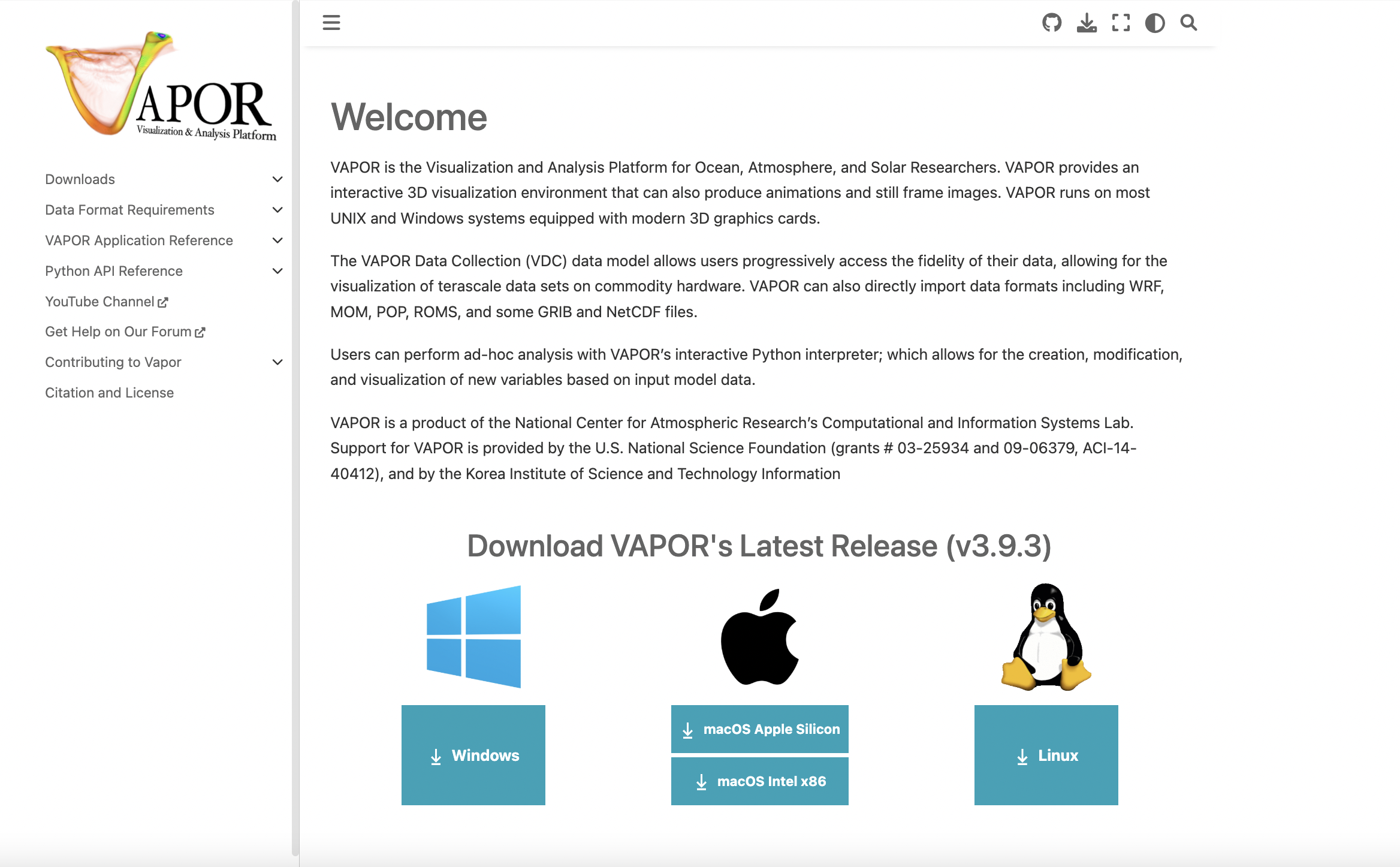Click the sidebar vertical scrollbar
Screen dimensions: 1400x867
[295, 428]
